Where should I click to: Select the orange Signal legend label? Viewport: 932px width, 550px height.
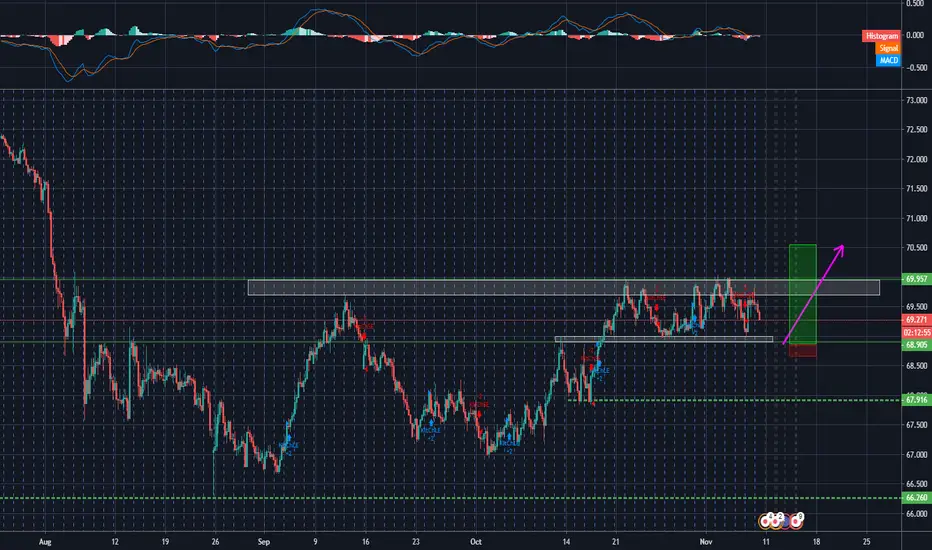click(888, 48)
